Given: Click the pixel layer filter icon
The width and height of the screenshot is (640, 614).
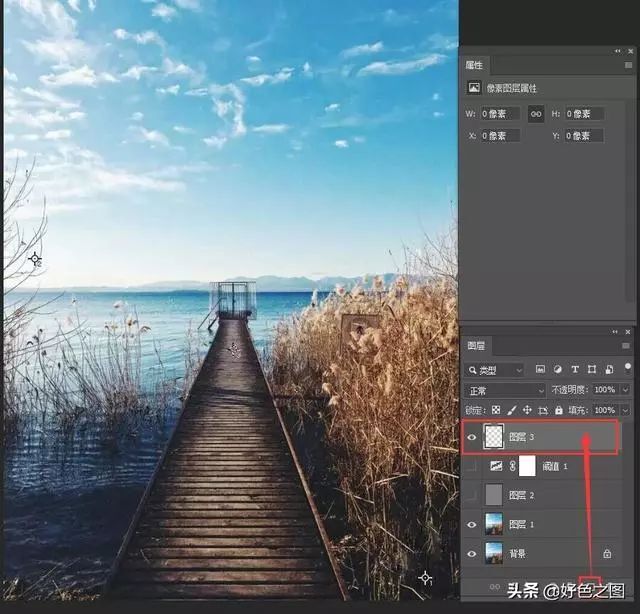Looking at the screenshot, I should click(541, 370).
